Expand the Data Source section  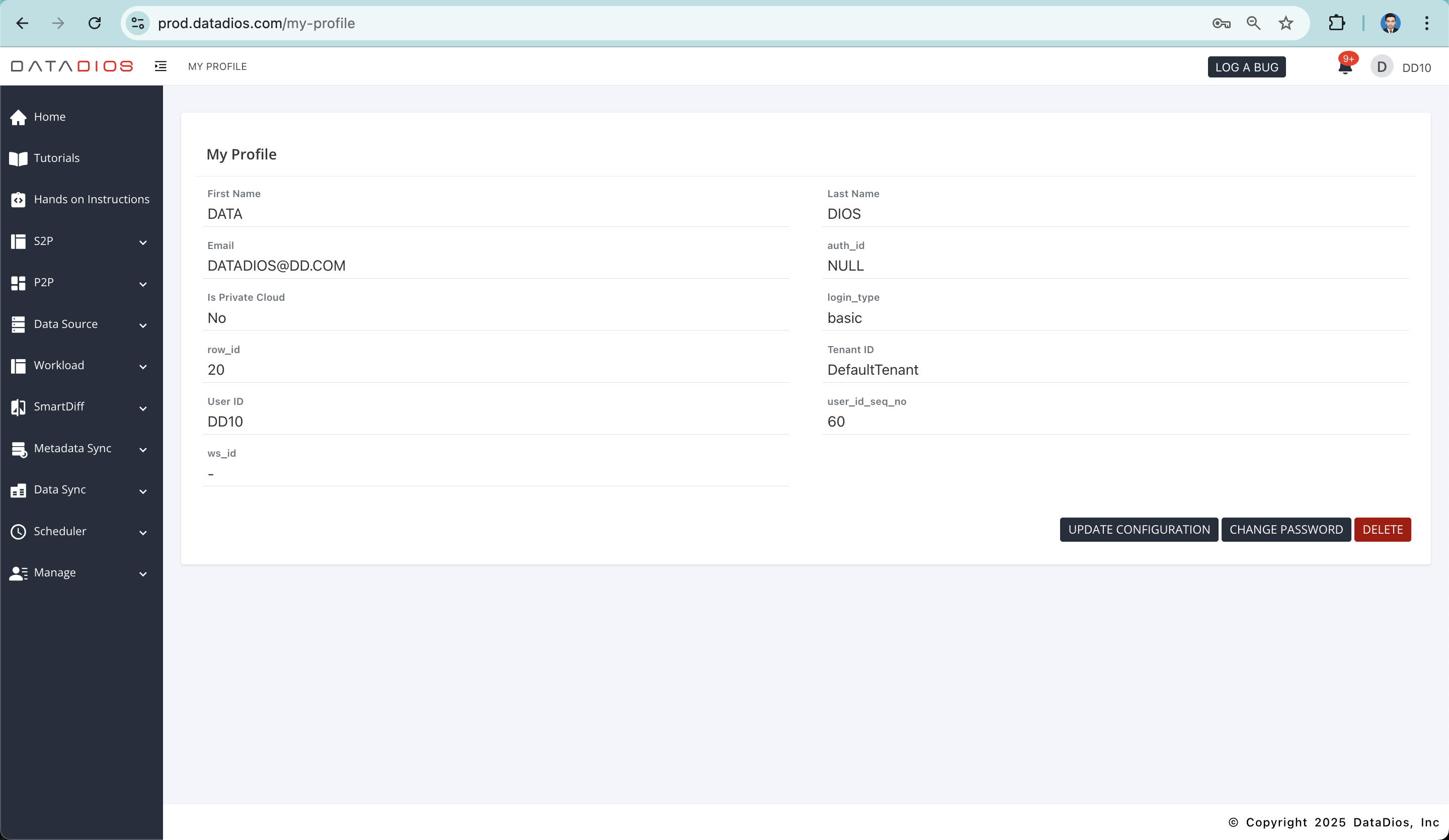click(x=65, y=324)
